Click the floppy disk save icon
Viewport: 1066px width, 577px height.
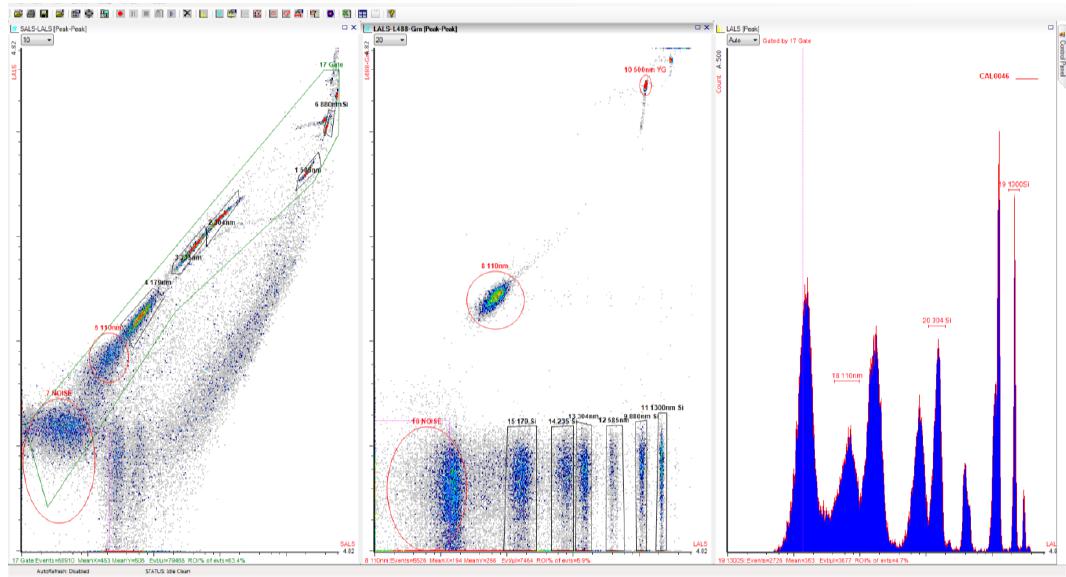pyautogui.click(x=44, y=14)
